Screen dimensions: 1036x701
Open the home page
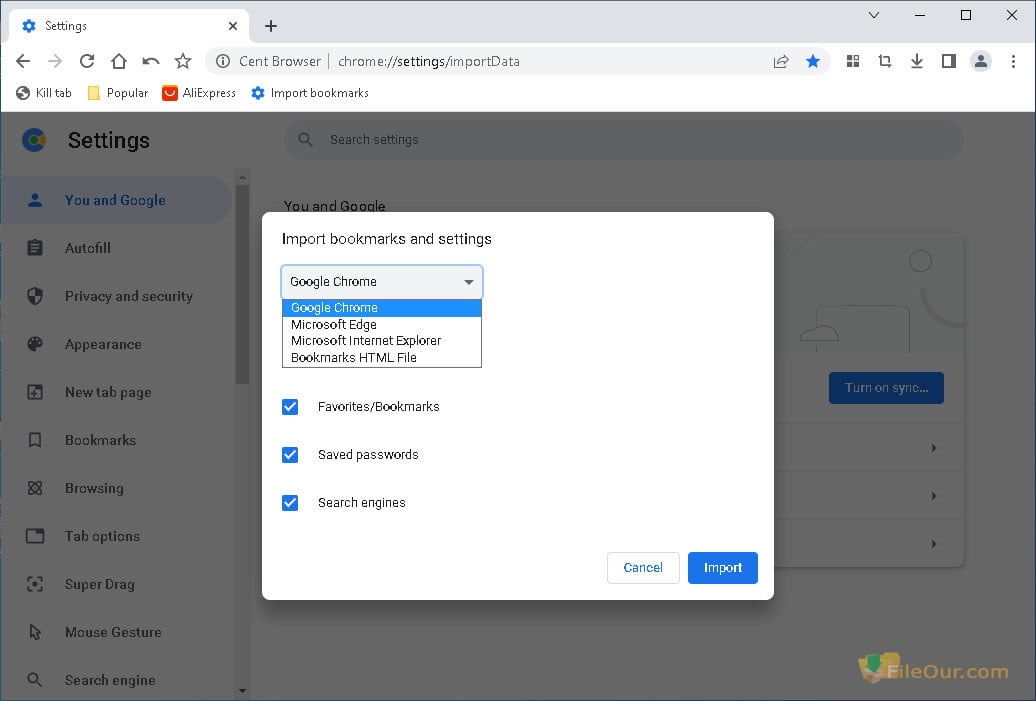tap(119, 61)
